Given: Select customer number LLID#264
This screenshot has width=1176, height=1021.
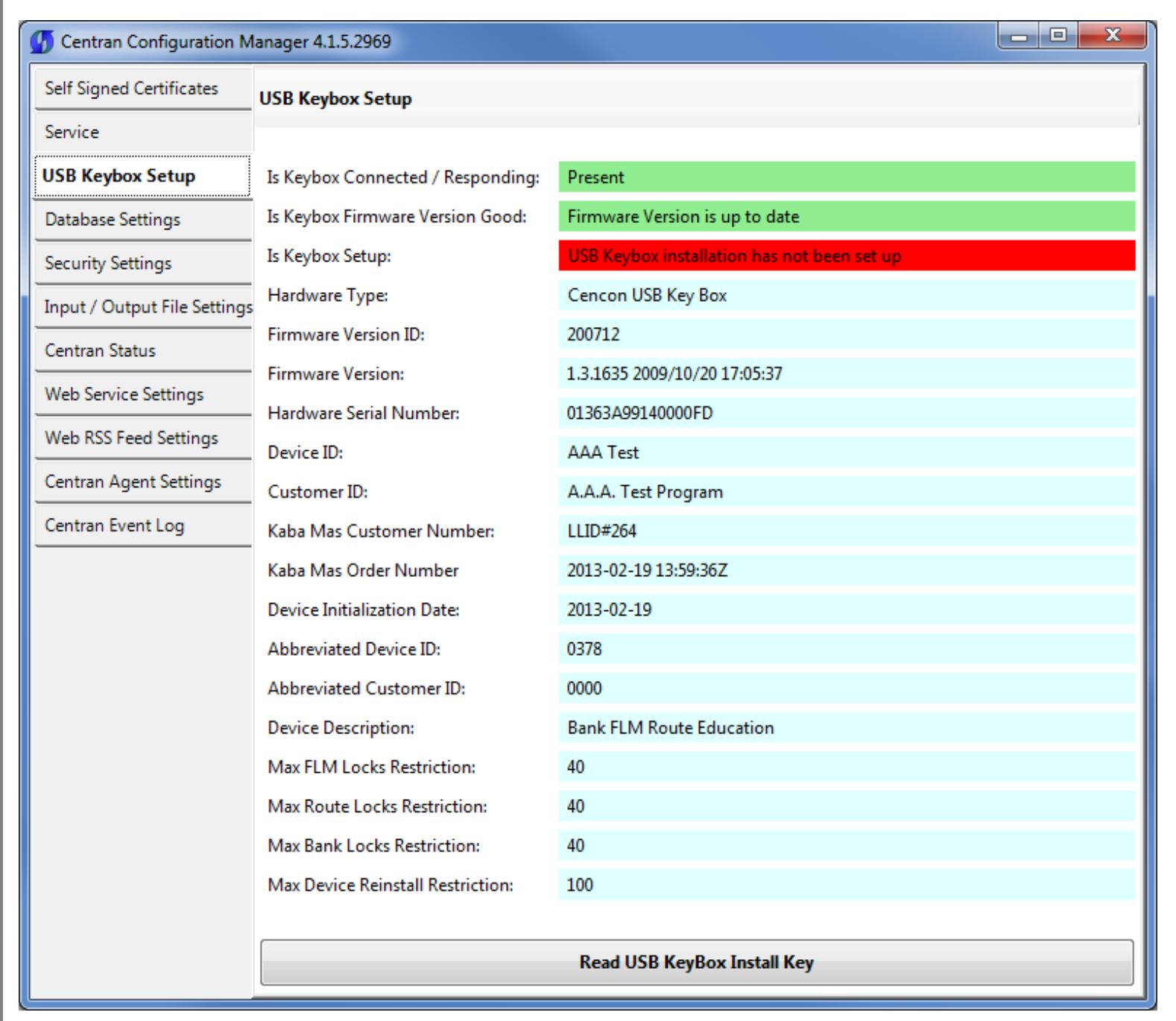Looking at the screenshot, I should (x=847, y=531).
